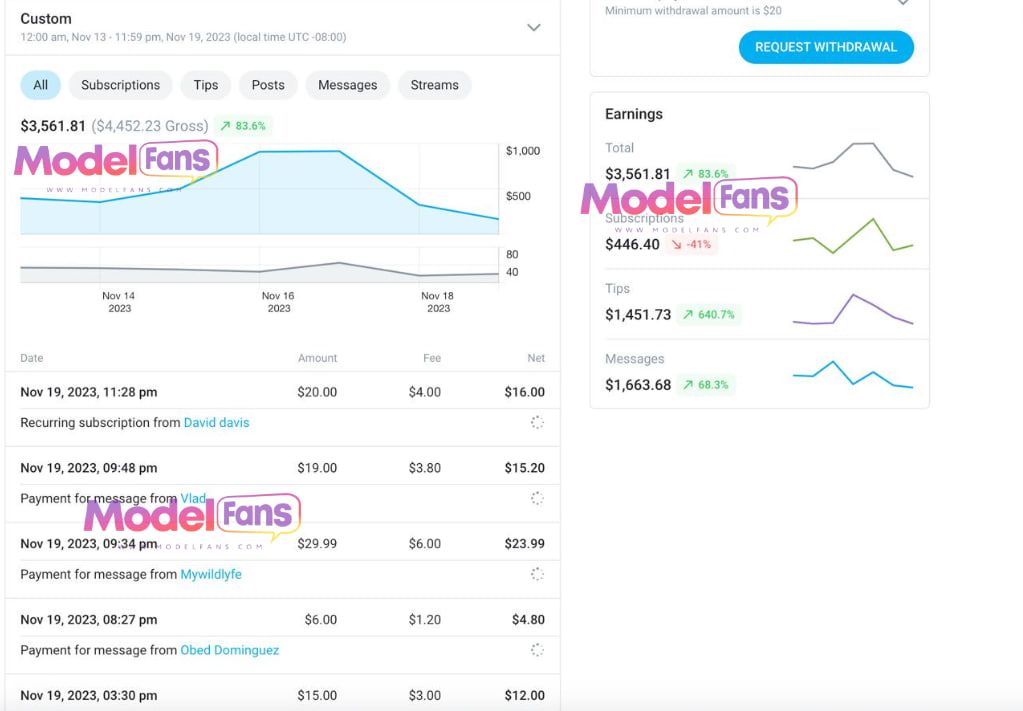This screenshot has width=1023, height=711.
Task: Click the $1,663.68 Messages earnings value
Action: click(638, 385)
